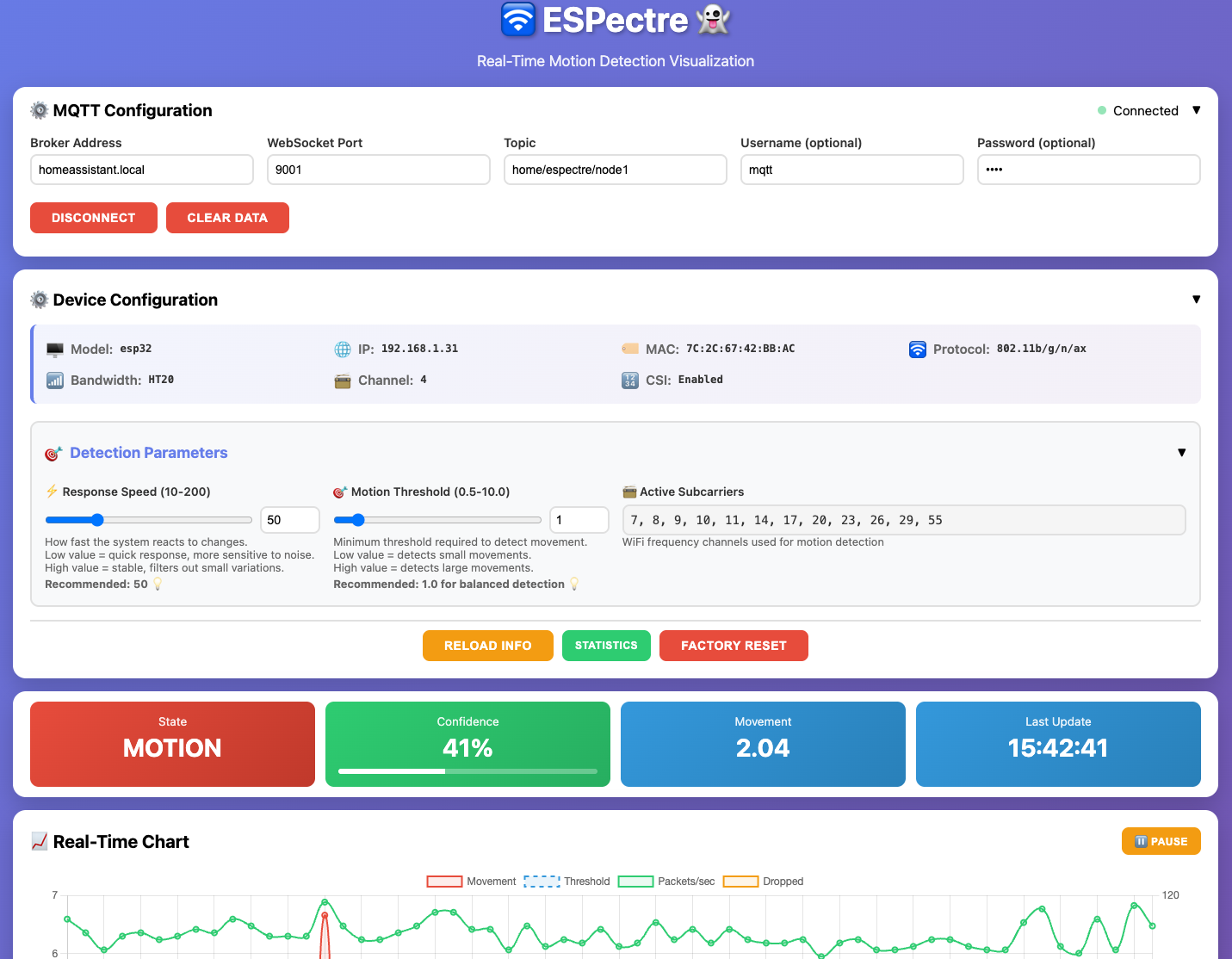The width and height of the screenshot is (1232, 959).
Task: Click the ESPectre WiFi logo in the header
Action: click(517, 19)
